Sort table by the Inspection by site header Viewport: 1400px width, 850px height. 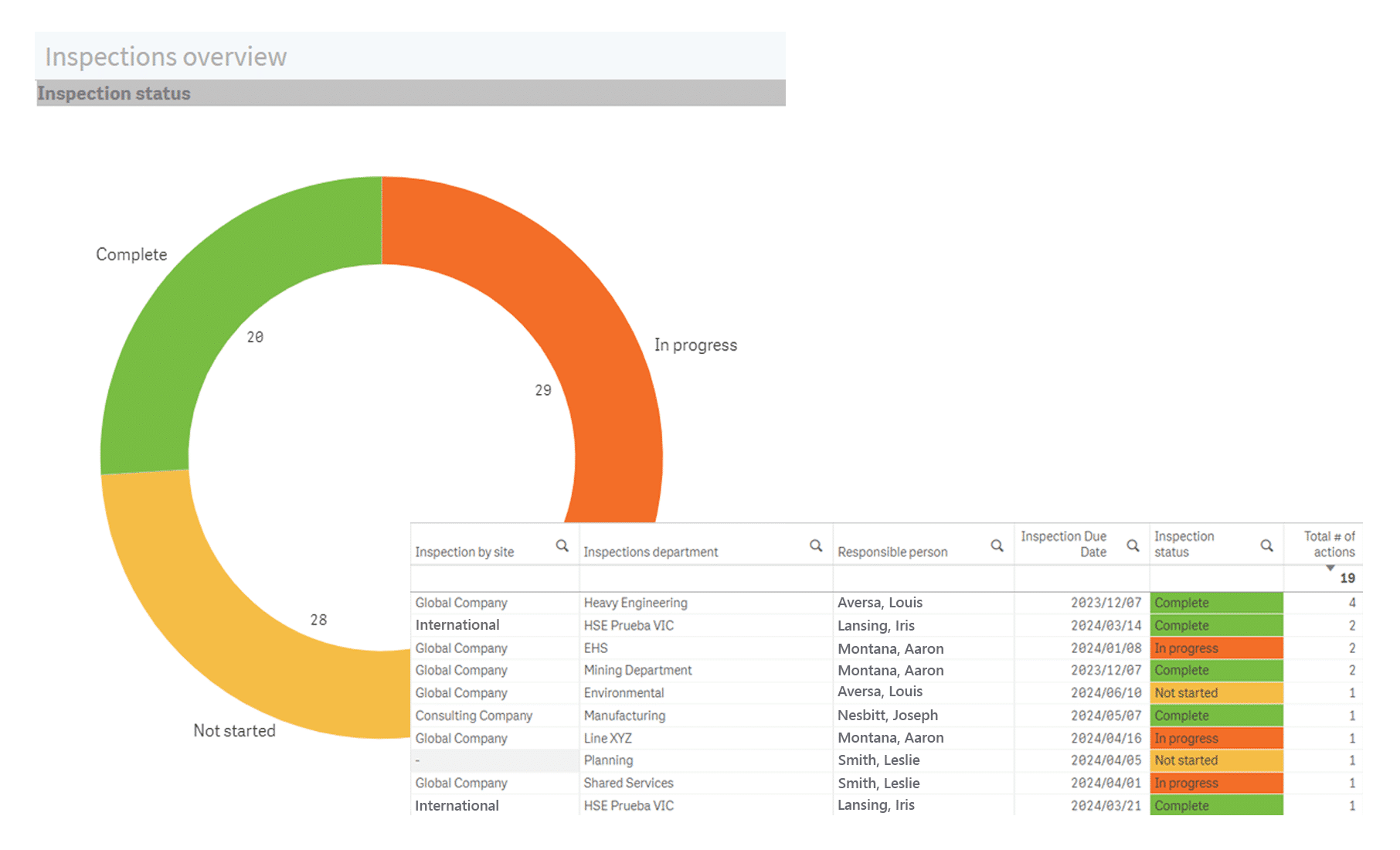tap(464, 552)
